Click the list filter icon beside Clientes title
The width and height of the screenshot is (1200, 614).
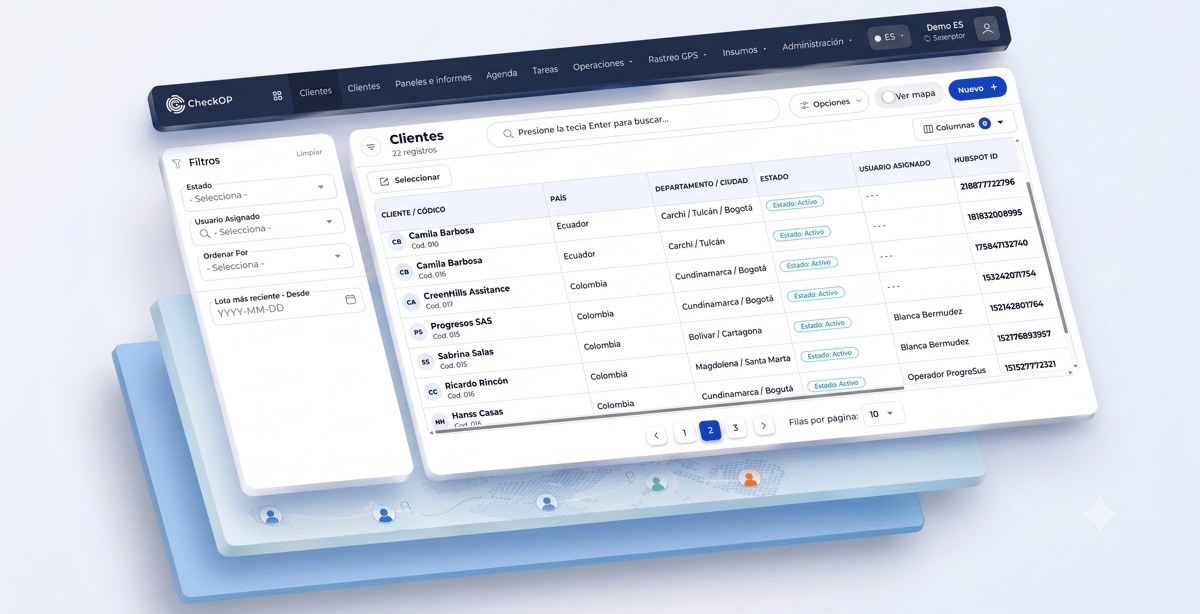pyautogui.click(x=371, y=147)
